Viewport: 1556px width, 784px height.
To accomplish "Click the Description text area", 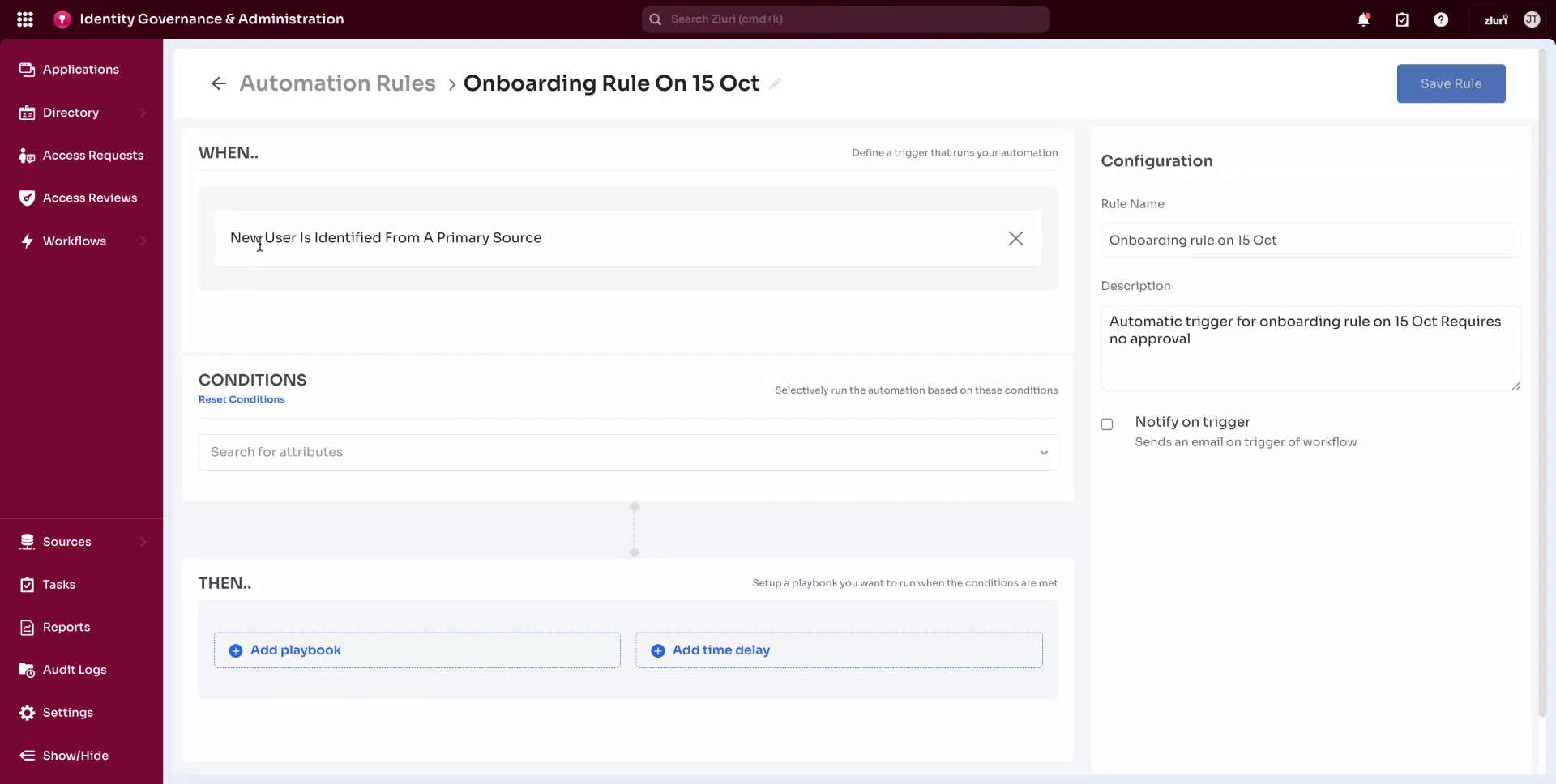I will click(x=1310, y=348).
